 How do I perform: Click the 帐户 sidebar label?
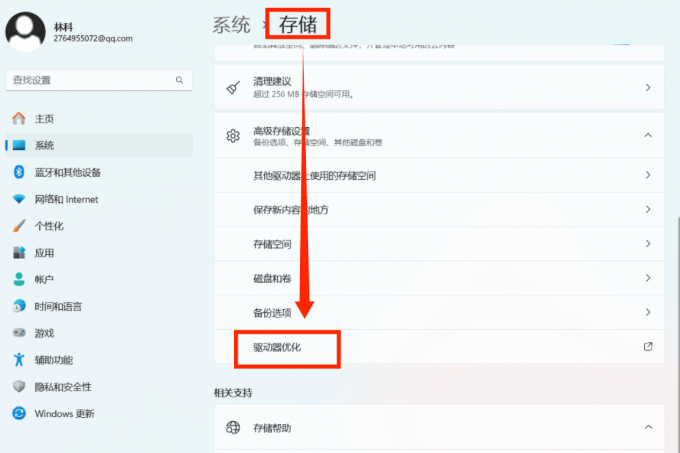pyautogui.click(x=44, y=280)
